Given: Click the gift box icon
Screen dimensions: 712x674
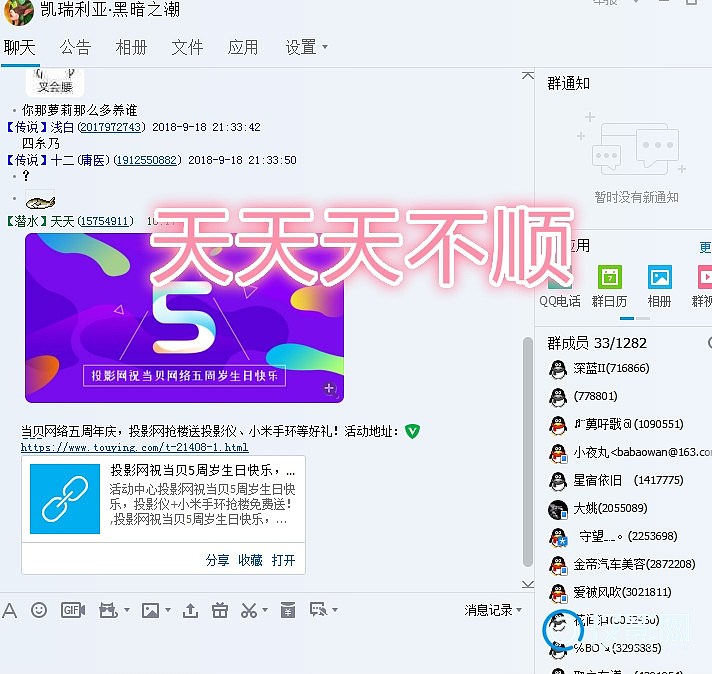Looking at the screenshot, I should click(x=220, y=610).
